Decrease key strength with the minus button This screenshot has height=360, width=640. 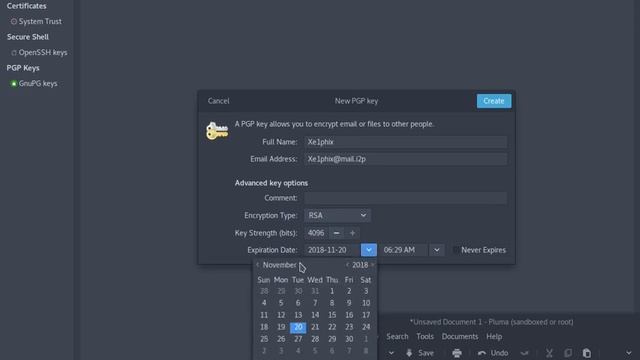pos(336,233)
